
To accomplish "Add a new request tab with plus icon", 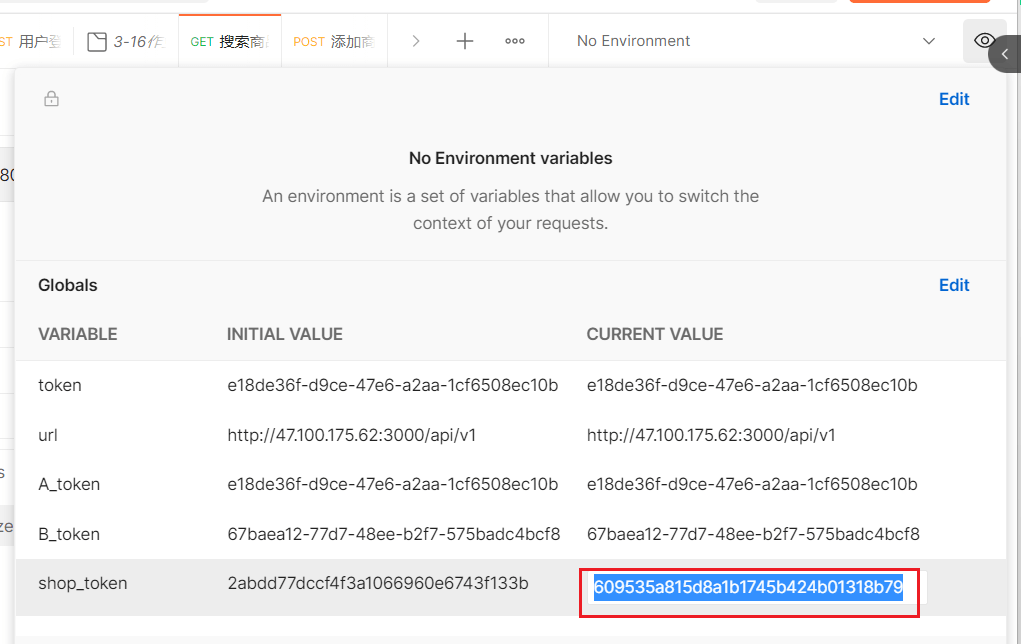I will tap(464, 41).
